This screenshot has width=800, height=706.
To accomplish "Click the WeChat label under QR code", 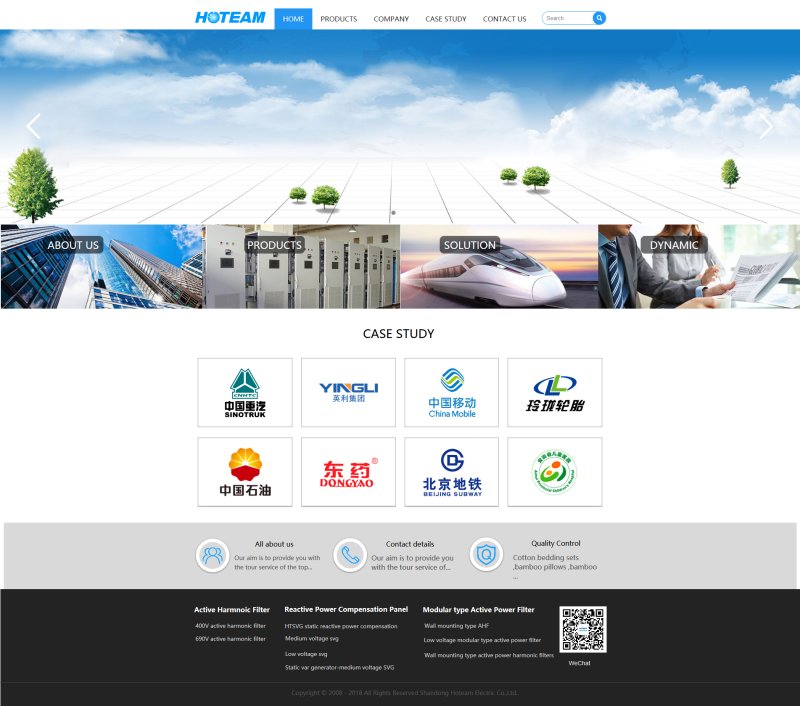I will [579, 663].
